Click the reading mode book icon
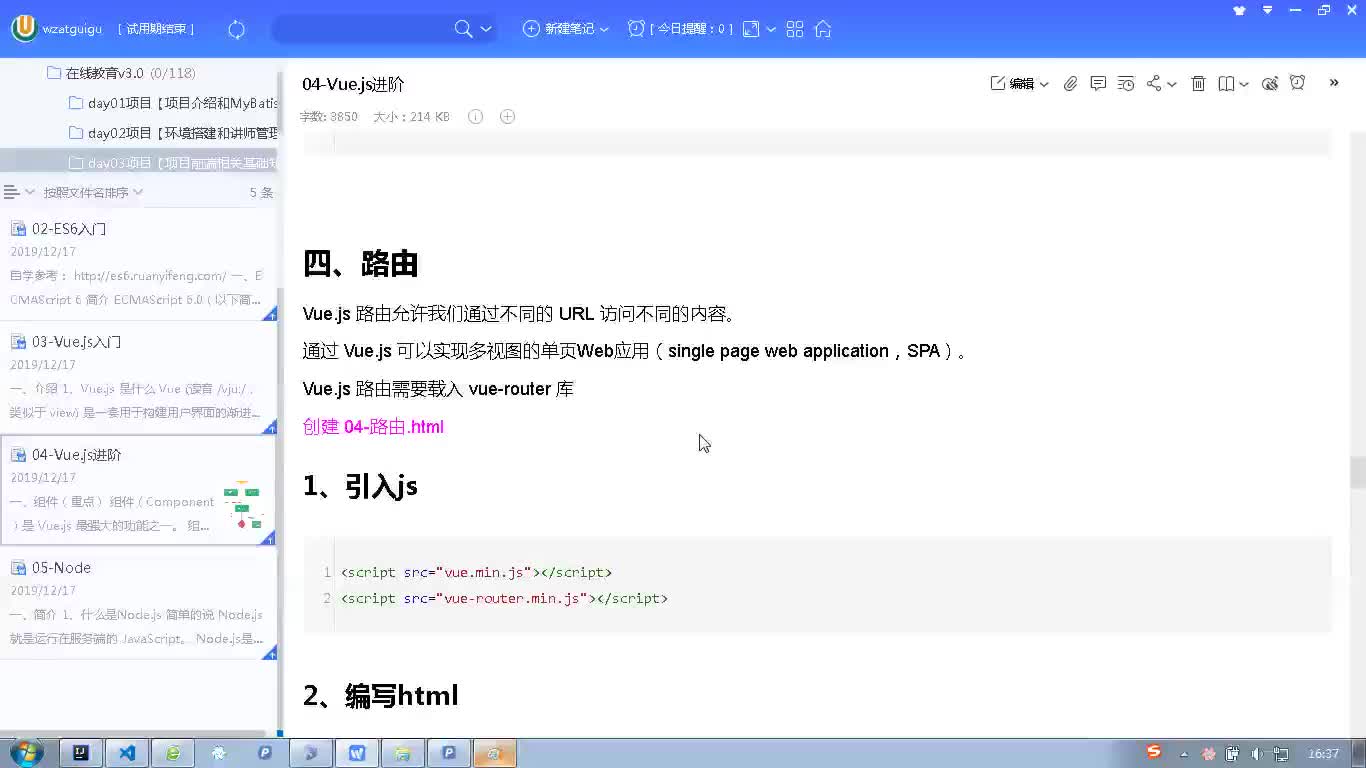The width and height of the screenshot is (1366, 768). coord(1226,84)
